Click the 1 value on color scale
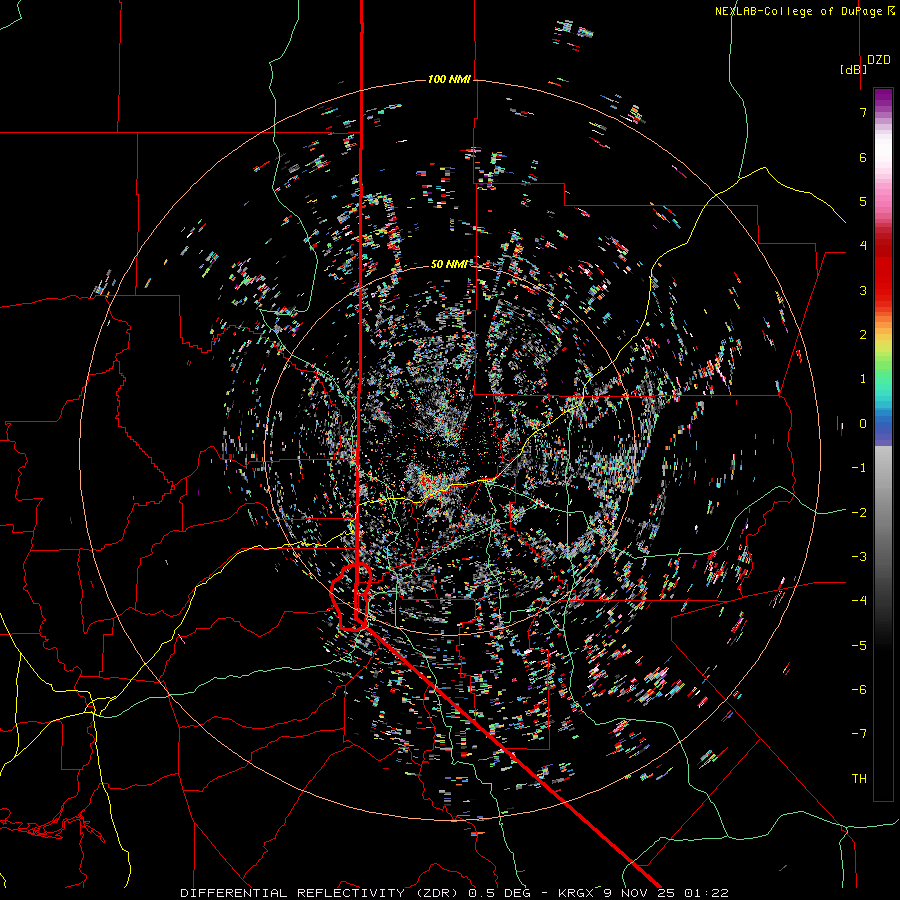The width and height of the screenshot is (900, 900). (863, 379)
